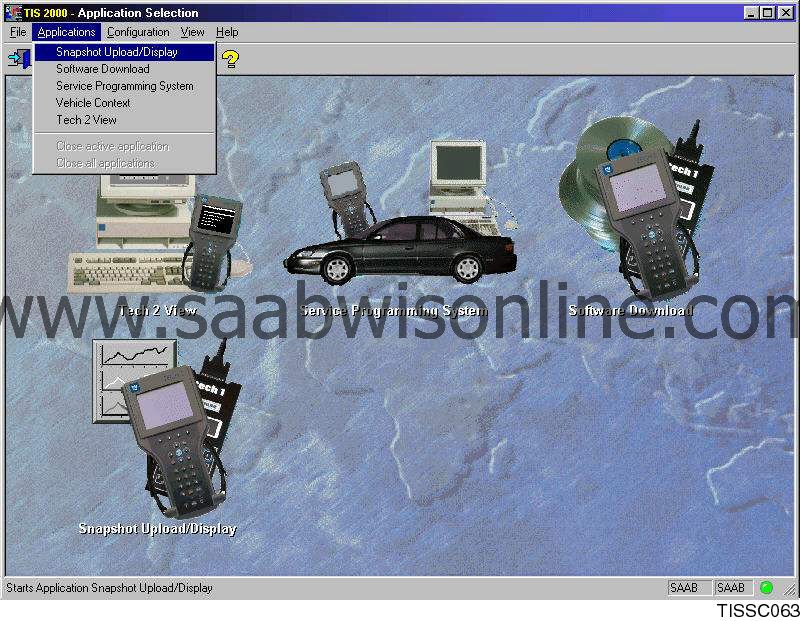800x621 pixels.
Task: Open the File menu
Action: pos(18,32)
